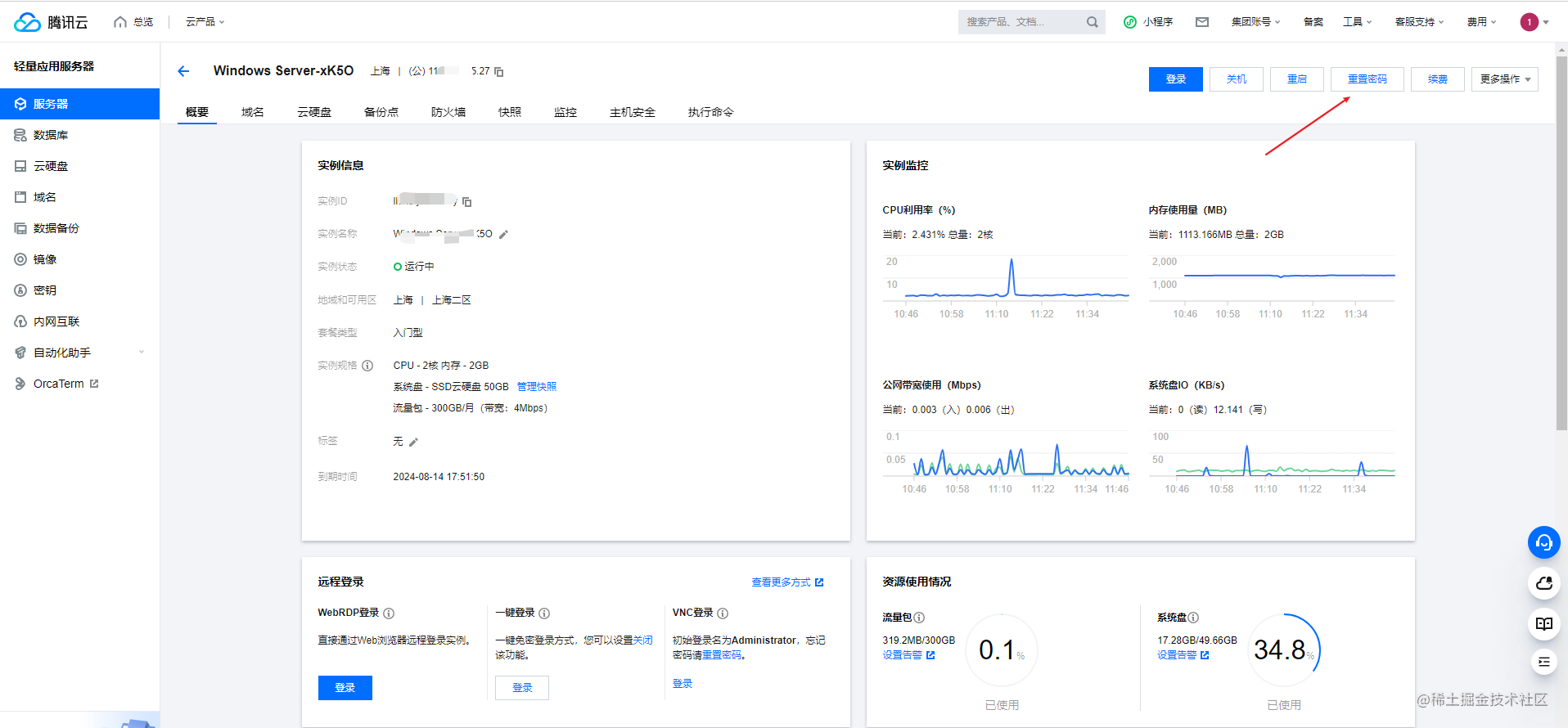
Task: Expand the 云产品 dropdown
Action: coord(205,22)
